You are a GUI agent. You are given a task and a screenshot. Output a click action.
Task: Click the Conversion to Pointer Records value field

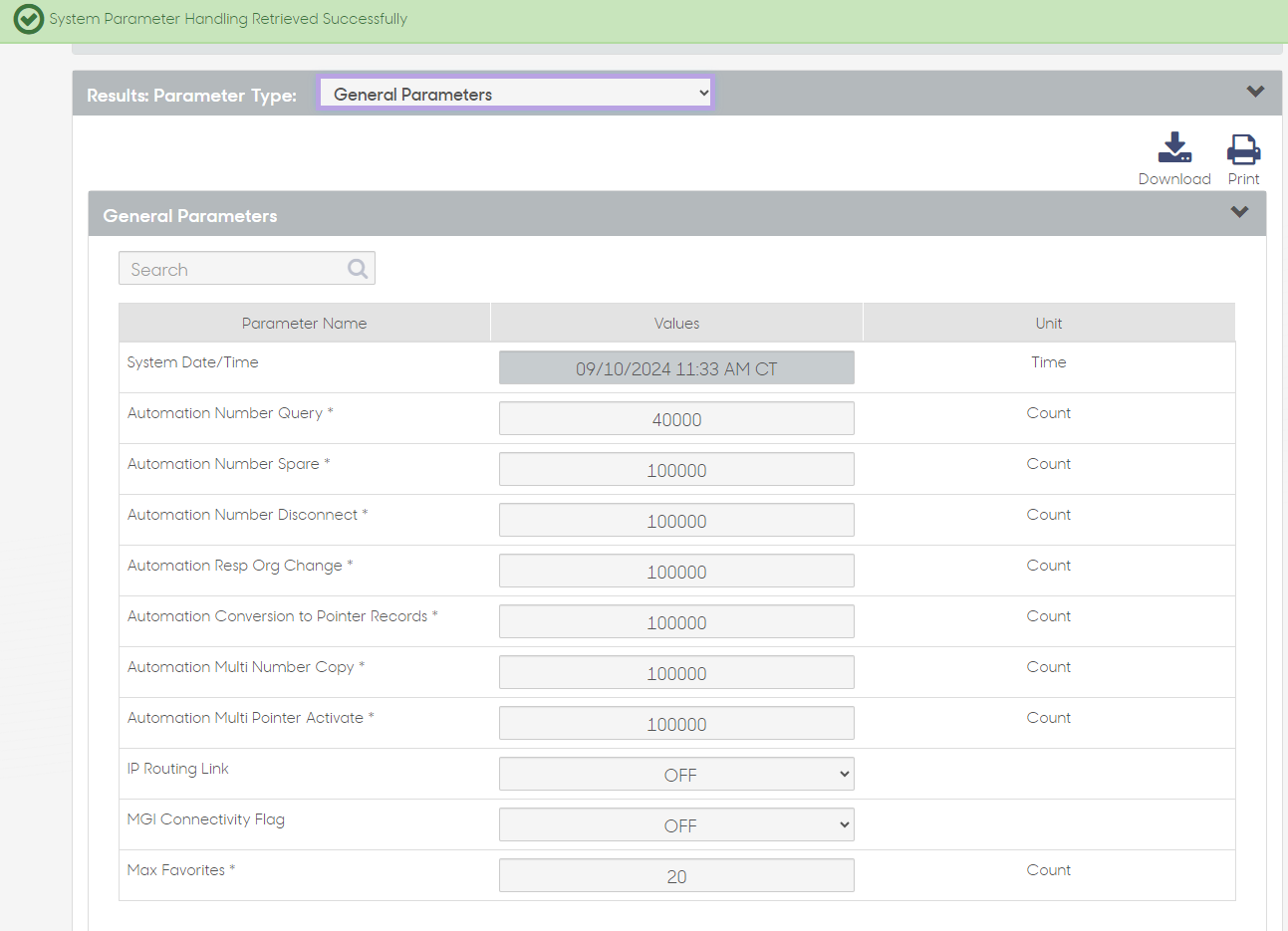coord(676,621)
